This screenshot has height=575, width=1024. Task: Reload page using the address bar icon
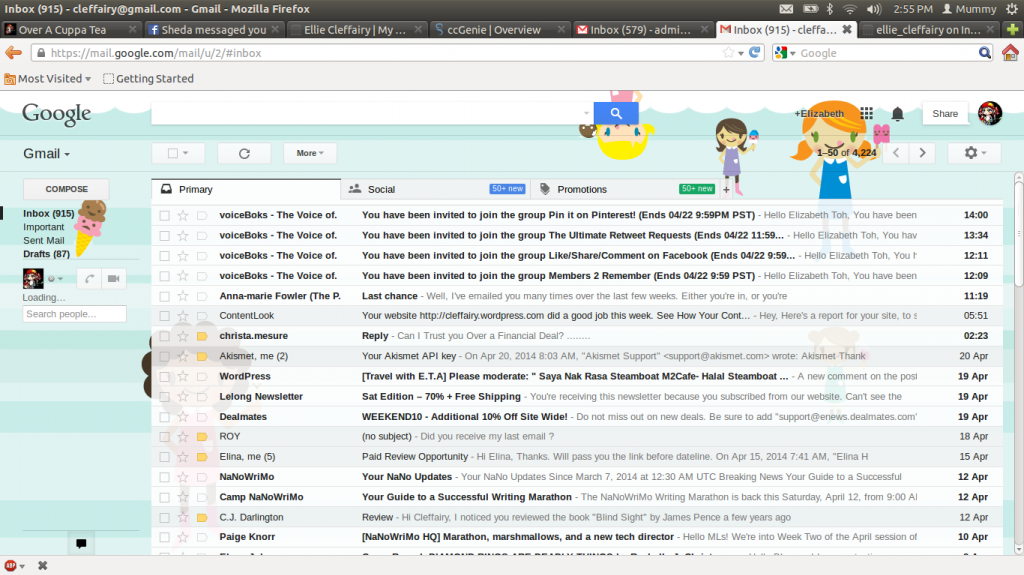(755, 53)
